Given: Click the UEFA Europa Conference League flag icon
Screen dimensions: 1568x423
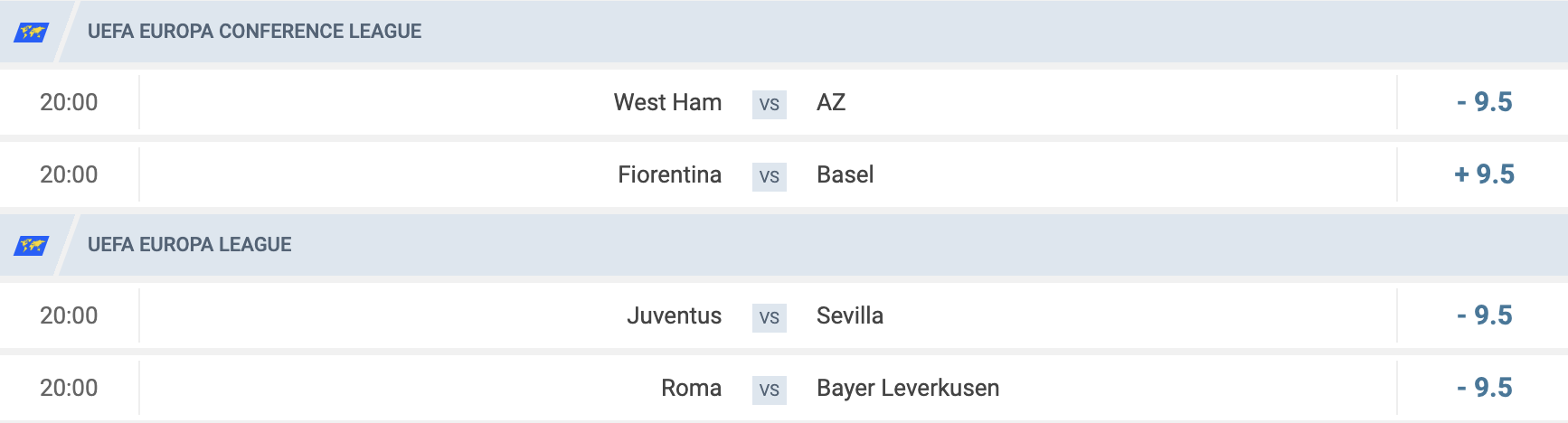Looking at the screenshot, I should [x=32, y=33].
